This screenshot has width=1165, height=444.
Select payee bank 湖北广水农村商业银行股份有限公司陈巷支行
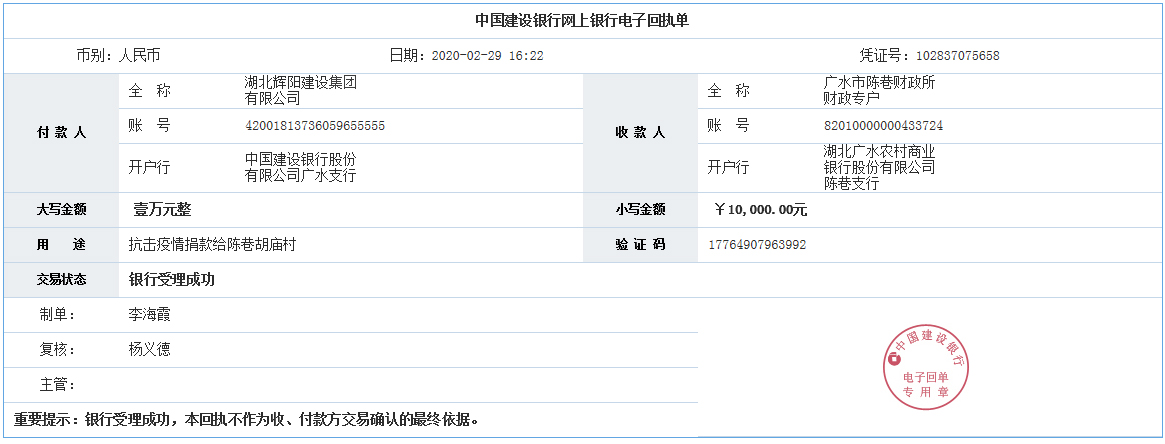(880, 168)
